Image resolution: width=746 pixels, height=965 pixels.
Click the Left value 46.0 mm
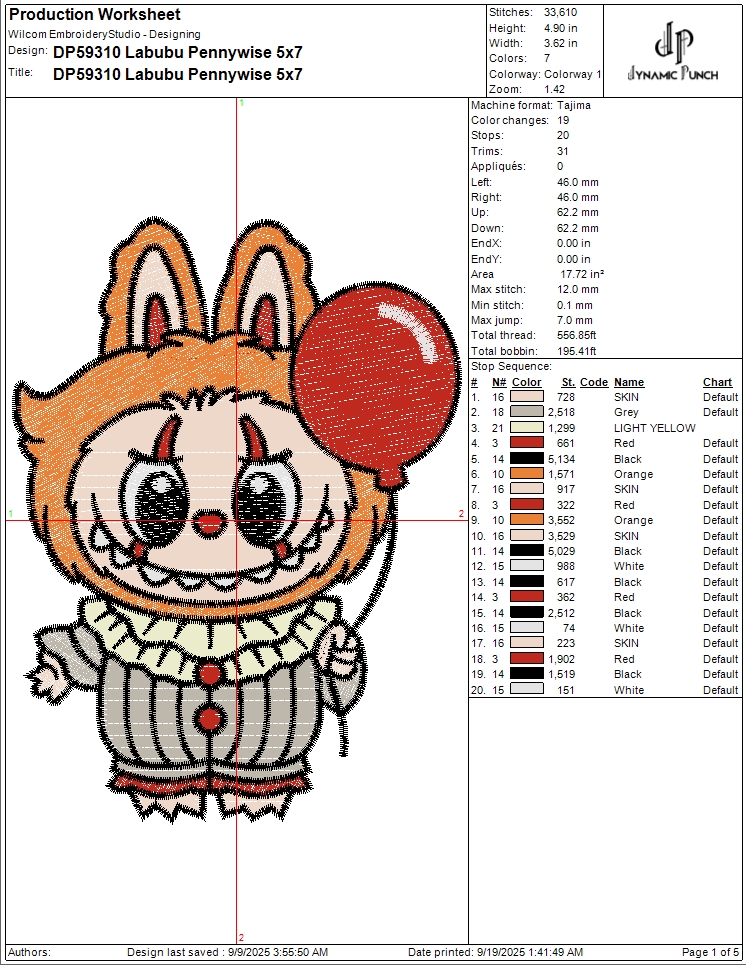coord(577,182)
